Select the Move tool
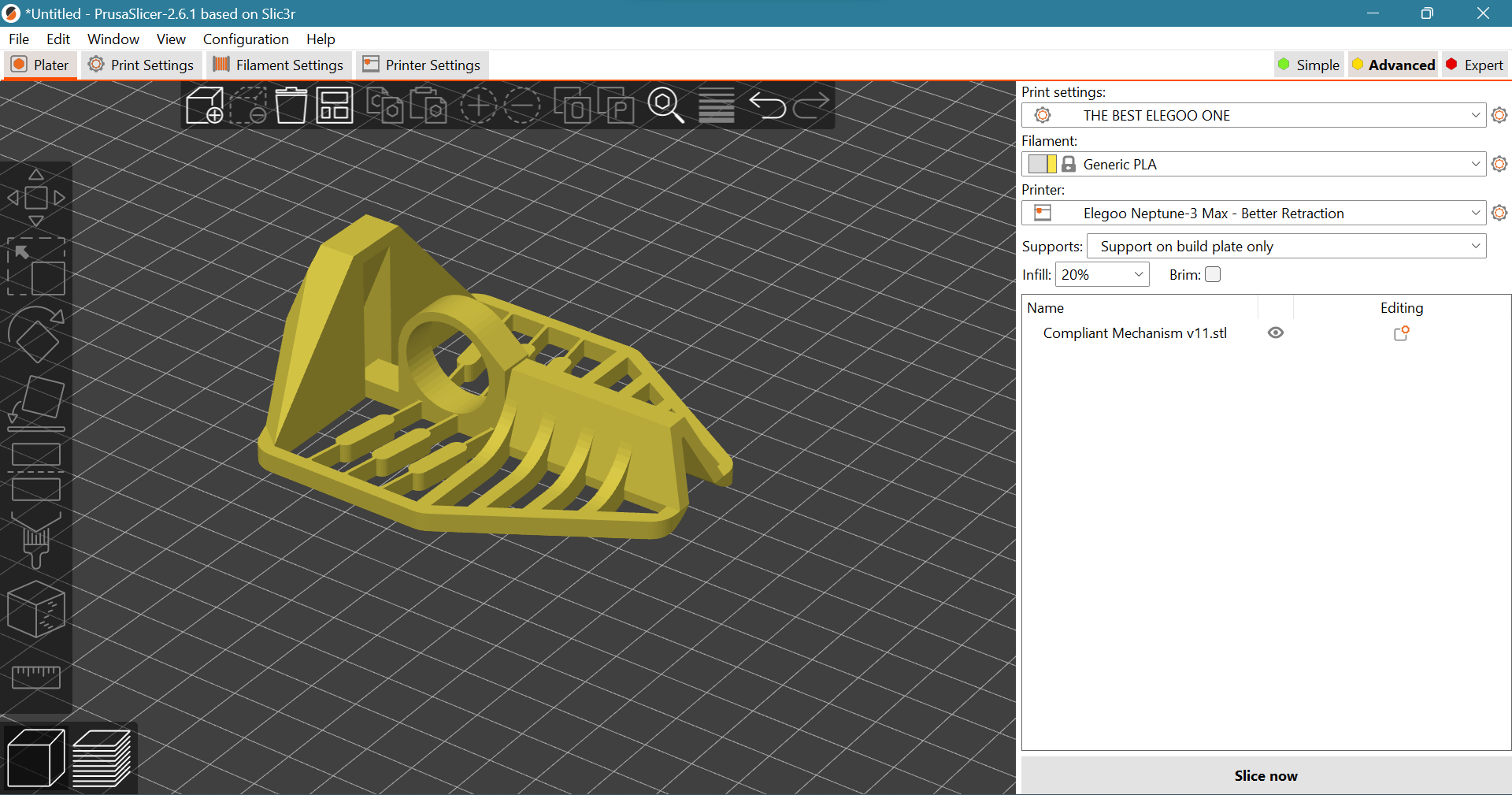Image resolution: width=1512 pixels, height=795 pixels. (36, 197)
